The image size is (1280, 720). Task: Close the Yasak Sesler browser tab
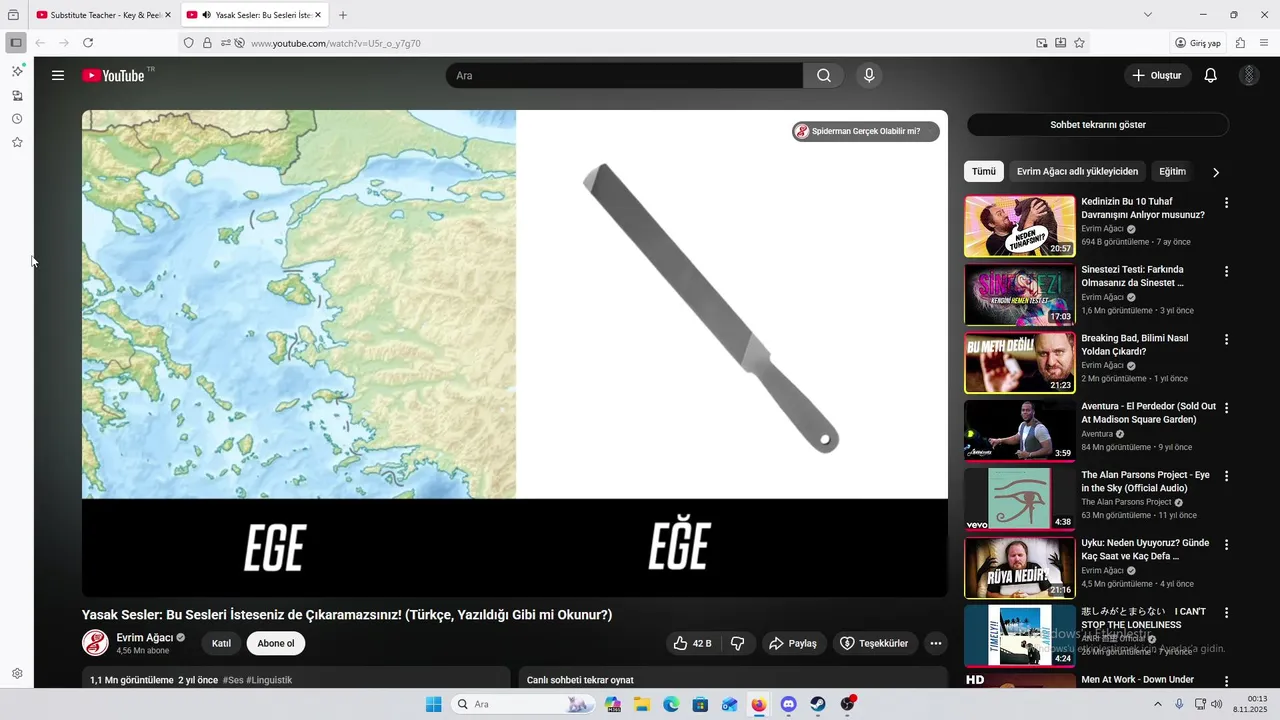318,15
